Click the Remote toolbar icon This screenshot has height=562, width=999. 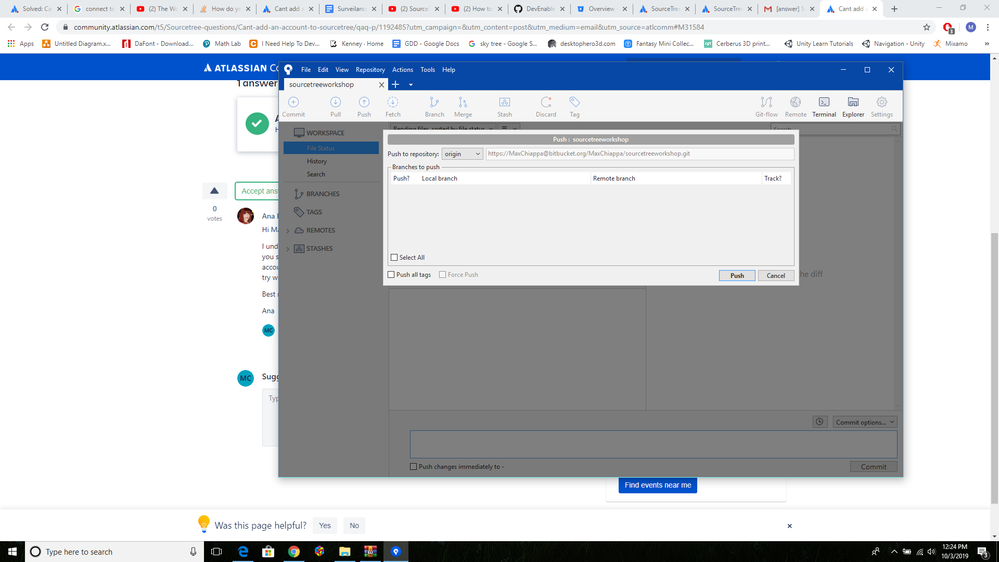(795, 106)
